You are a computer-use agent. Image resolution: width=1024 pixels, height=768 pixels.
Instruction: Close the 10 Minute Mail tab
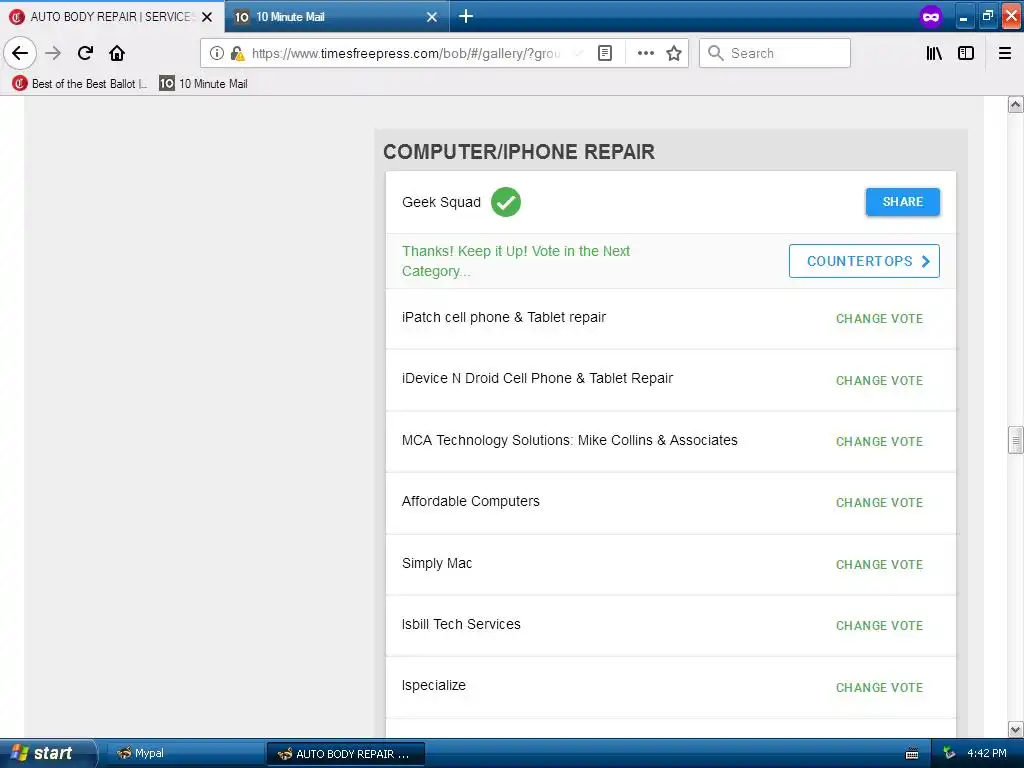click(432, 17)
